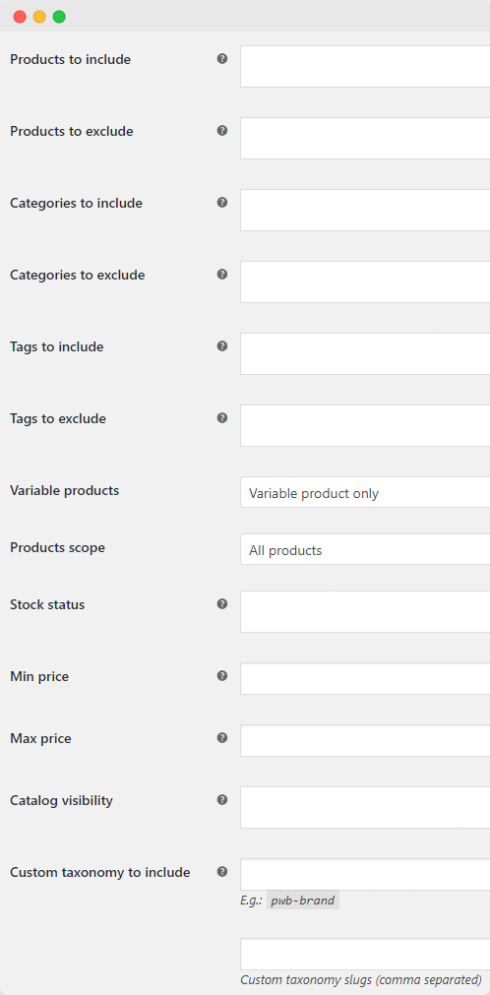
Task: Open the Stock status multi-select box
Action: point(365,612)
